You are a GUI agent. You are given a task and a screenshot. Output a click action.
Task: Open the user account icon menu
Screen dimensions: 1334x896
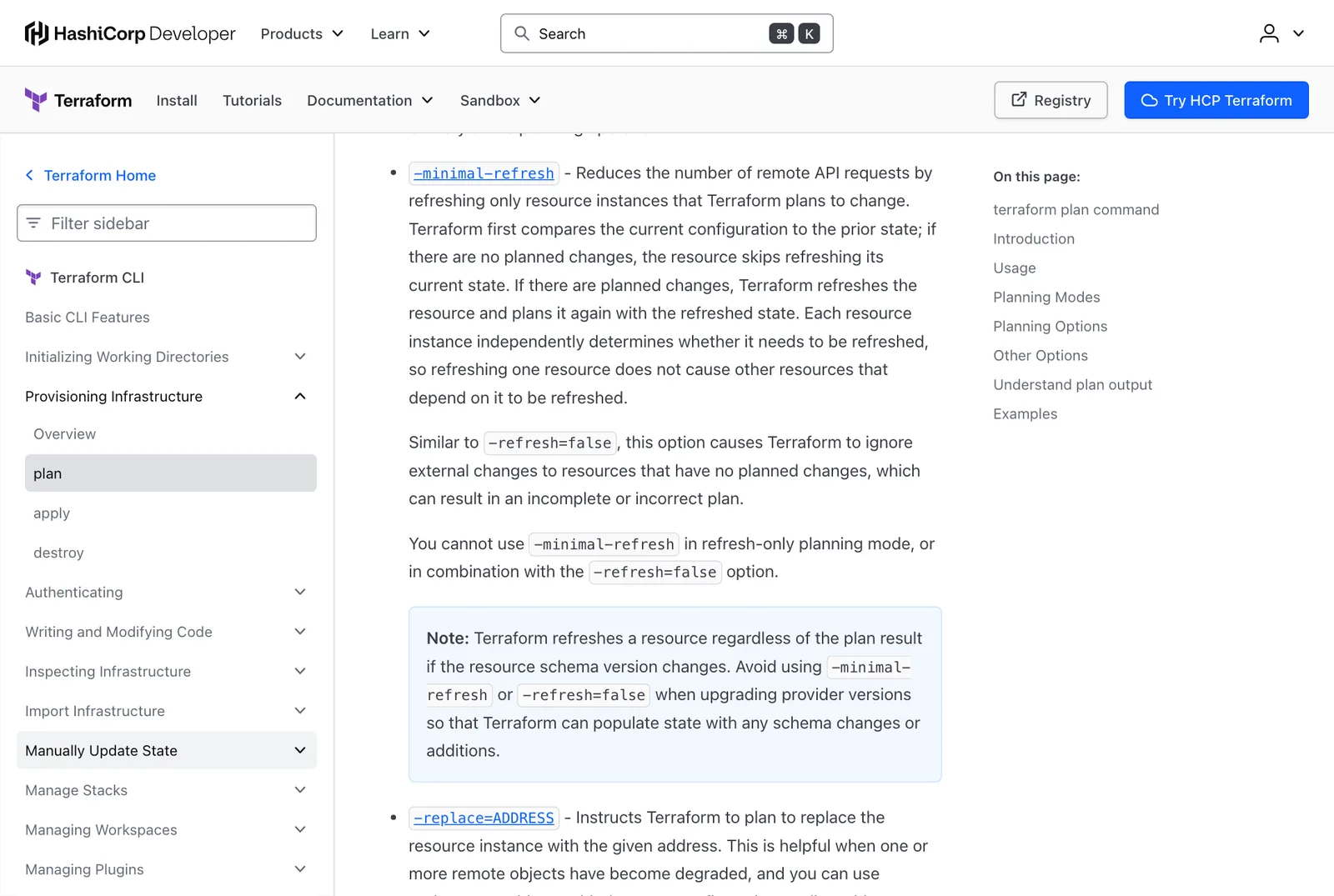[1281, 33]
